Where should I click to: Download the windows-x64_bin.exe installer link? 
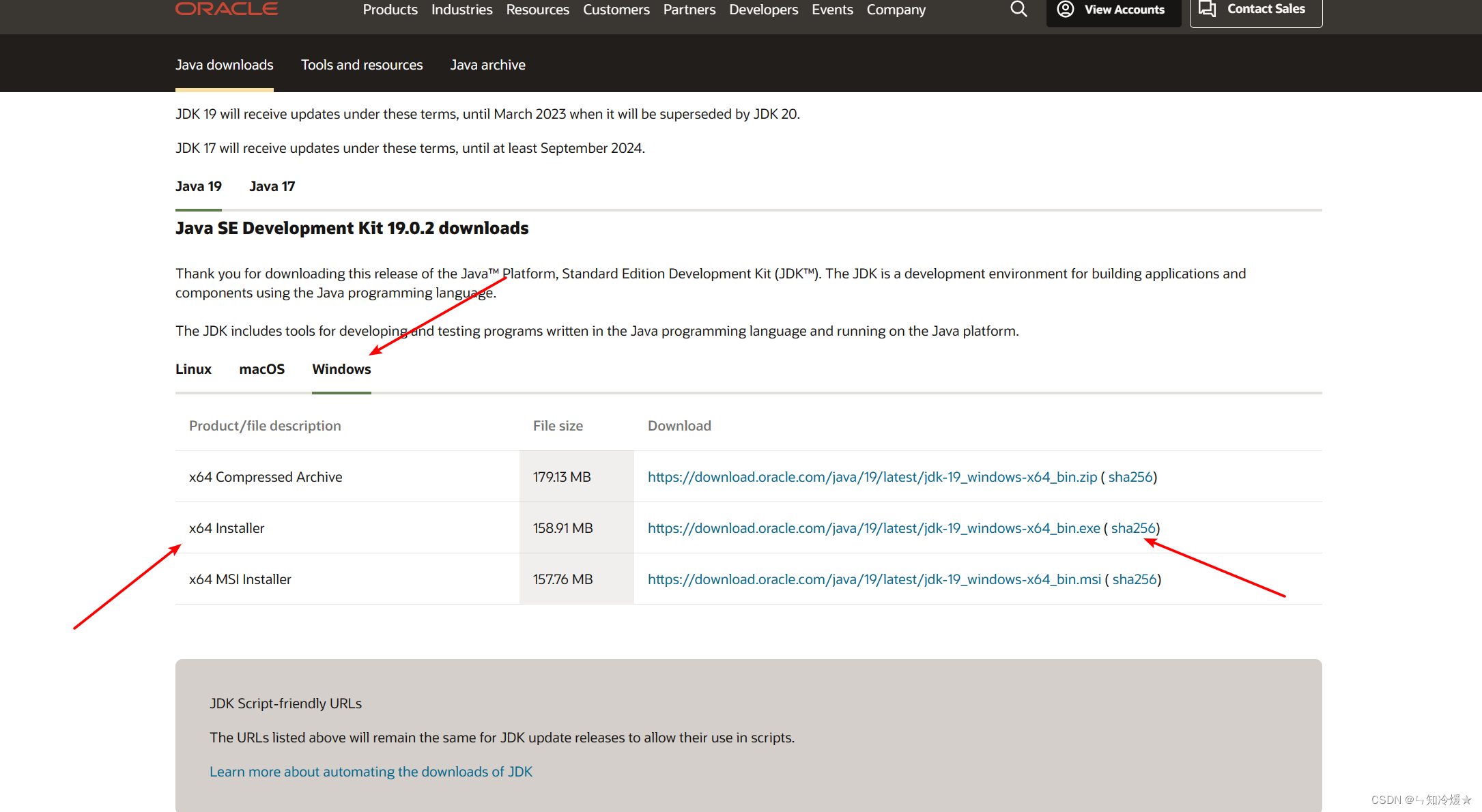pos(873,528)
